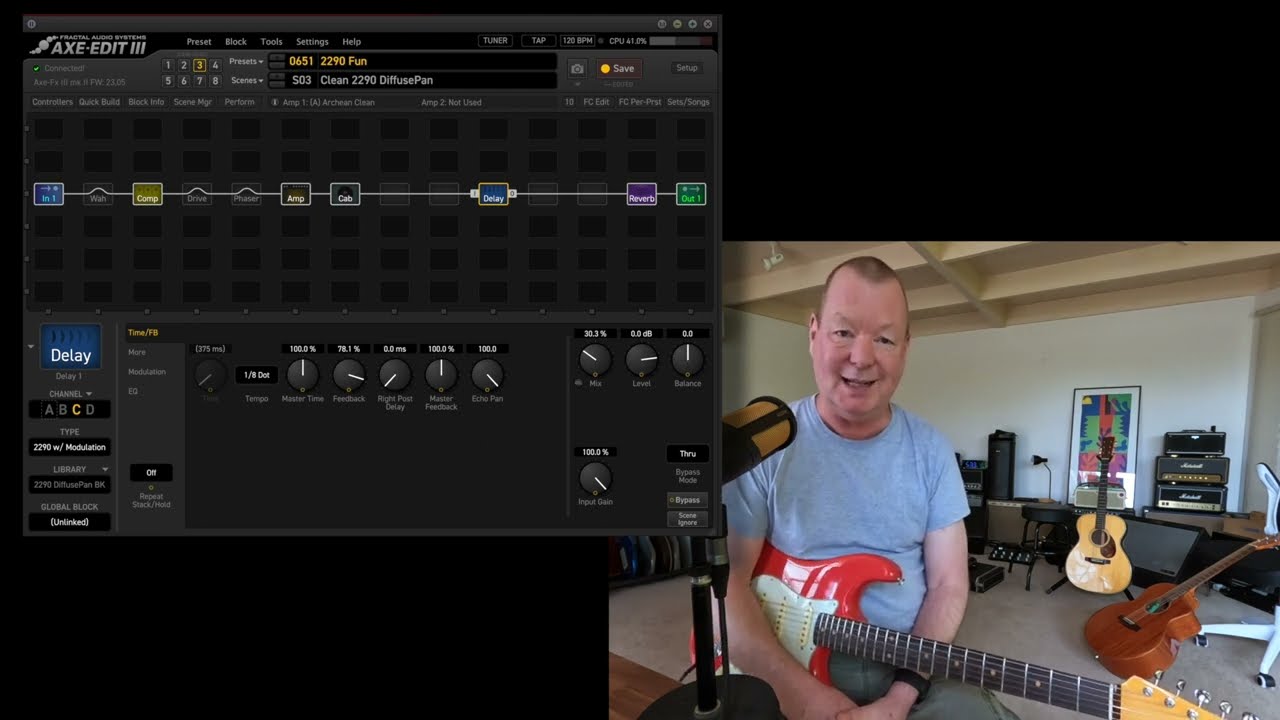This screenshot has width=1280, height=720.
Task: Switch Delay to channel C
Action: 76,409
